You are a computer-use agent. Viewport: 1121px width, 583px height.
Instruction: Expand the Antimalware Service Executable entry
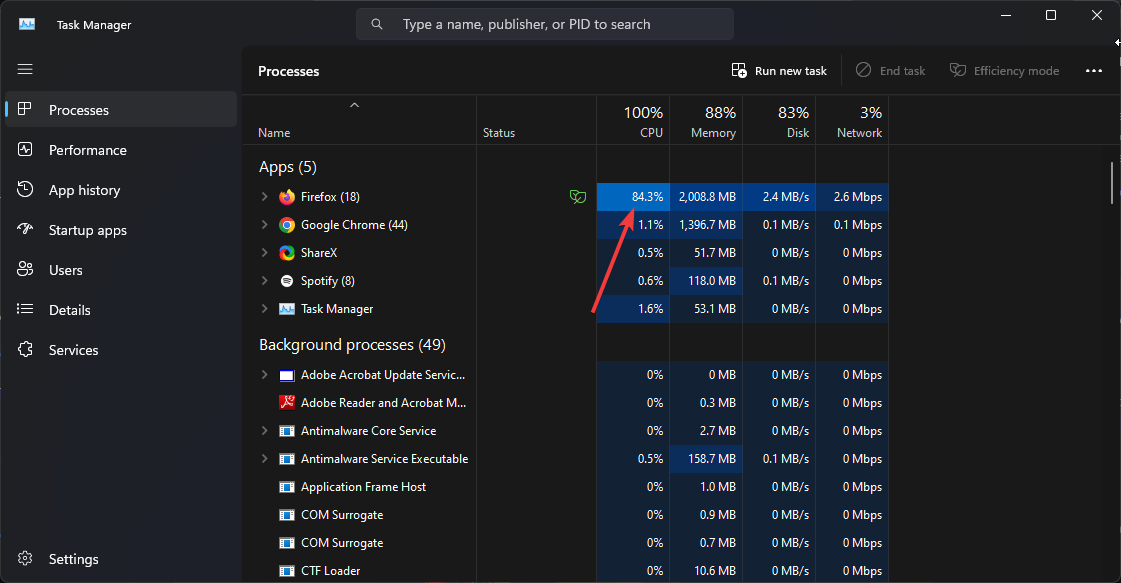265,459
